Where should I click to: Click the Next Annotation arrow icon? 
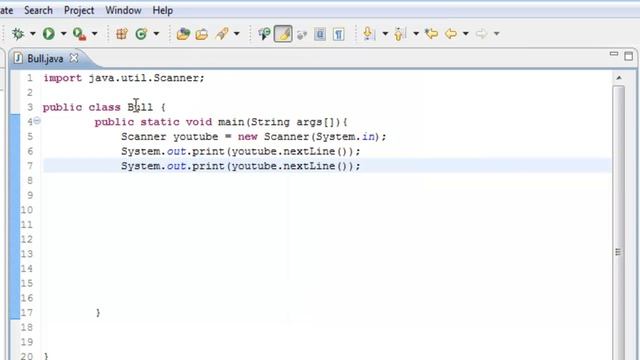pos(368,33)
